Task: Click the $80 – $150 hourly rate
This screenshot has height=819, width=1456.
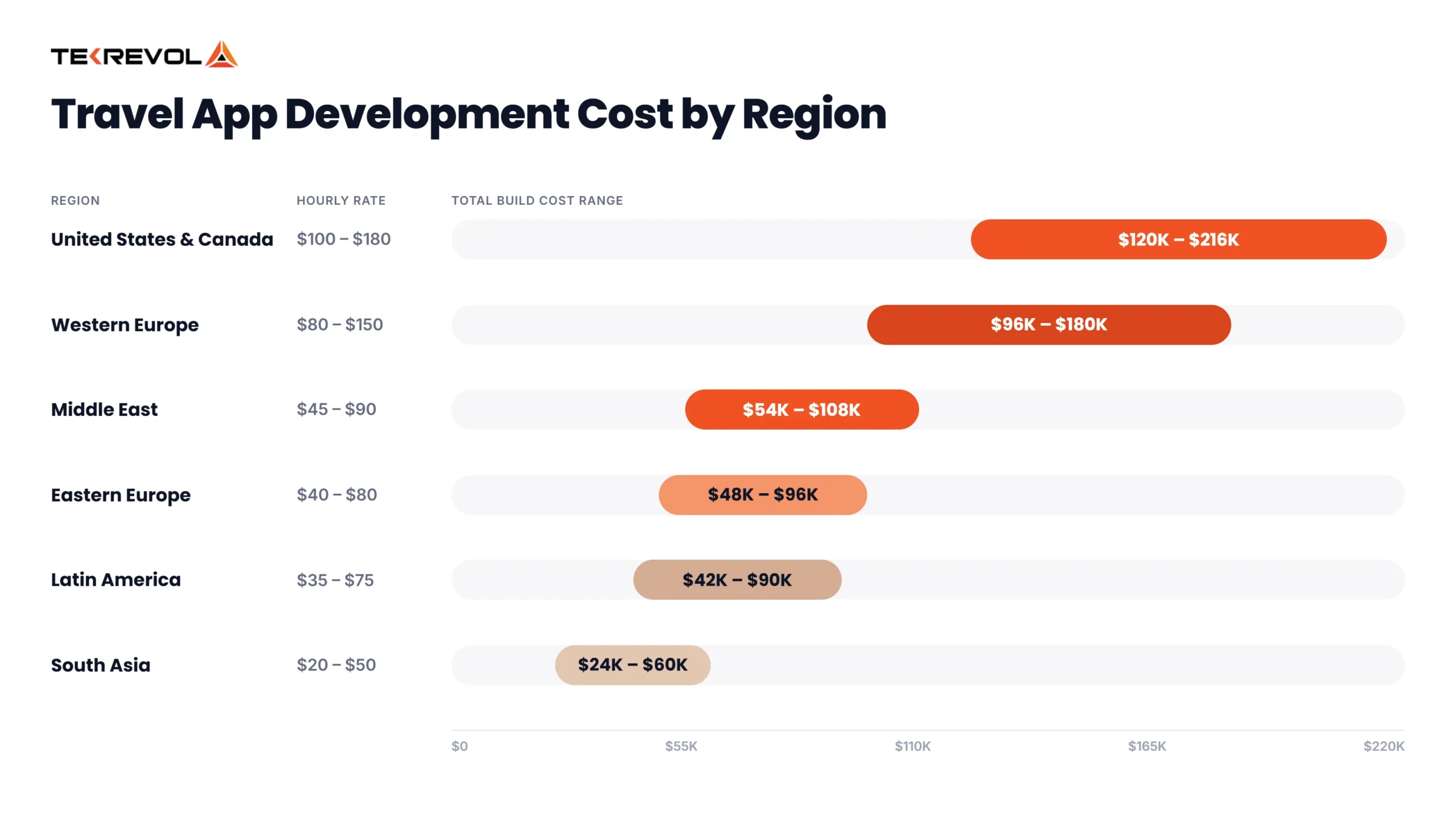Action: tap(340, 324)
